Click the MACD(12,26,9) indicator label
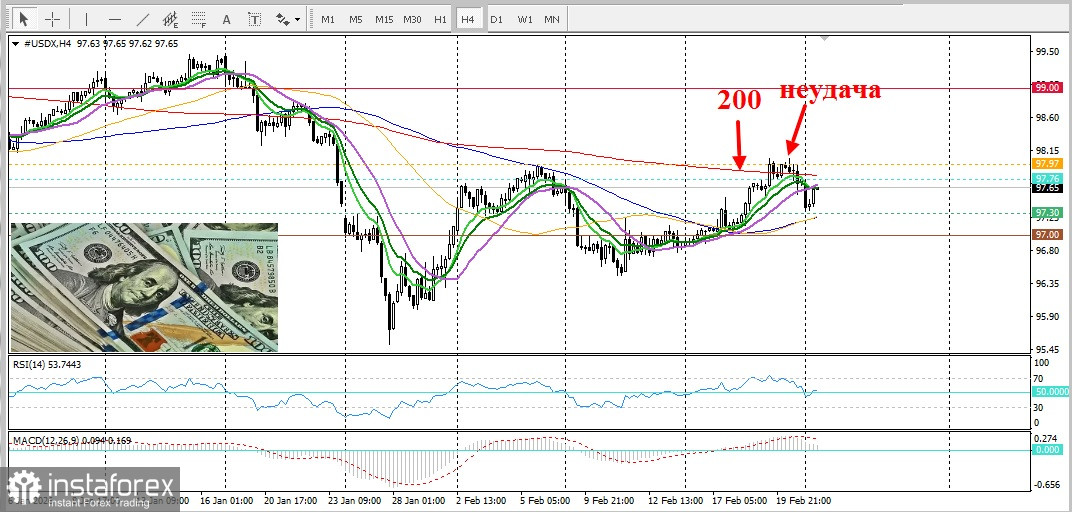This screenshot has width=1072, height=512. point(72,441)
